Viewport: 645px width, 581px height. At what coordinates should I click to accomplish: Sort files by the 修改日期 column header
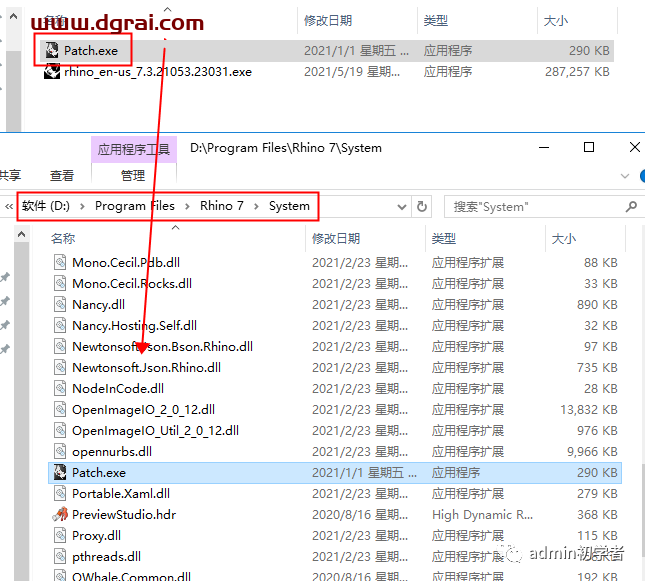[336, 238]
